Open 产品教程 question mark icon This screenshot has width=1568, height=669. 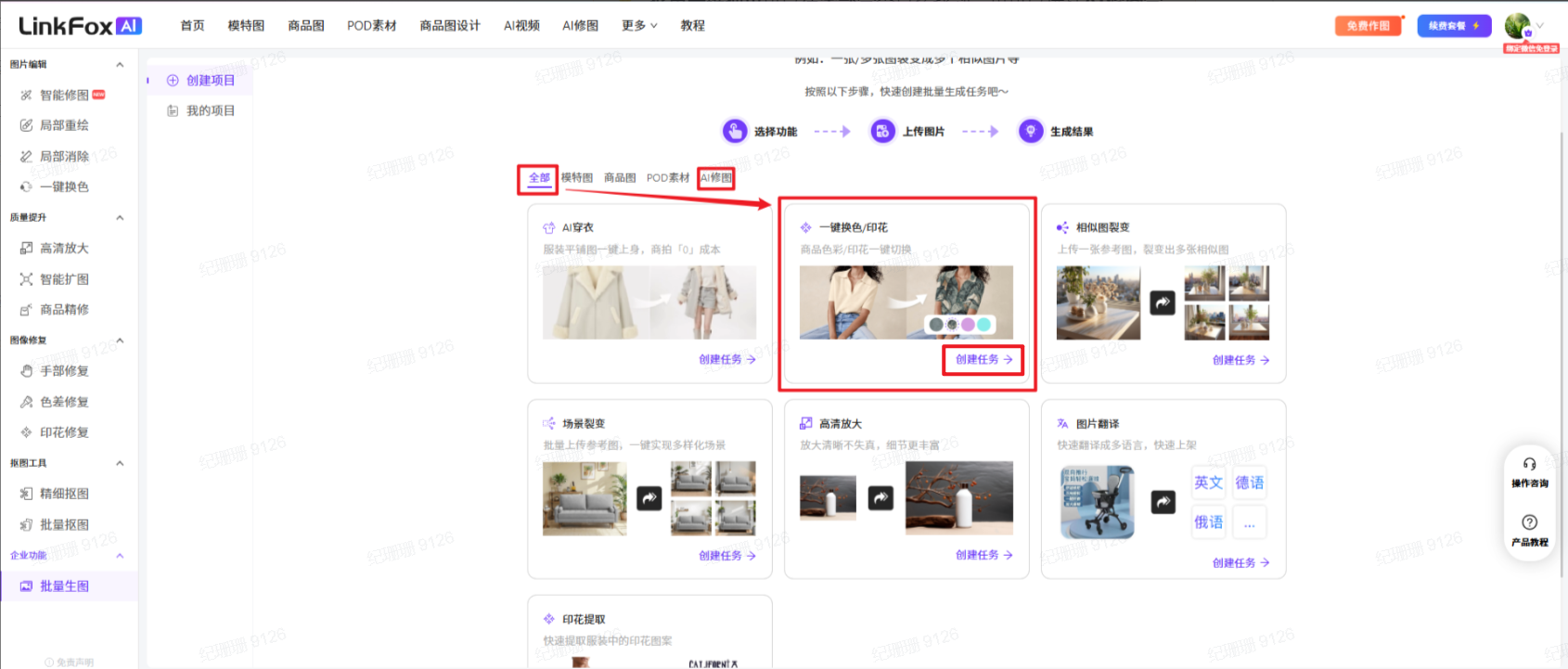1529,522
